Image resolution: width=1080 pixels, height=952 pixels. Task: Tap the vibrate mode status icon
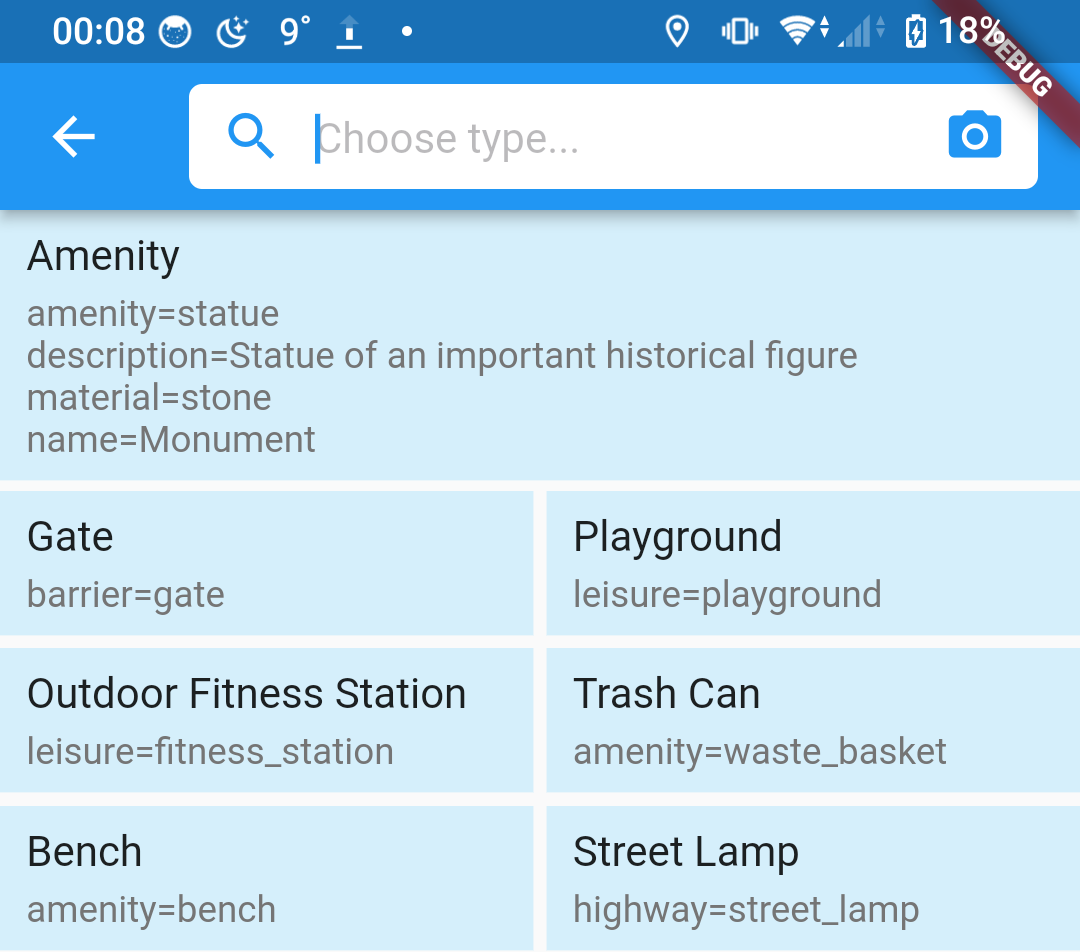point(739,32)
